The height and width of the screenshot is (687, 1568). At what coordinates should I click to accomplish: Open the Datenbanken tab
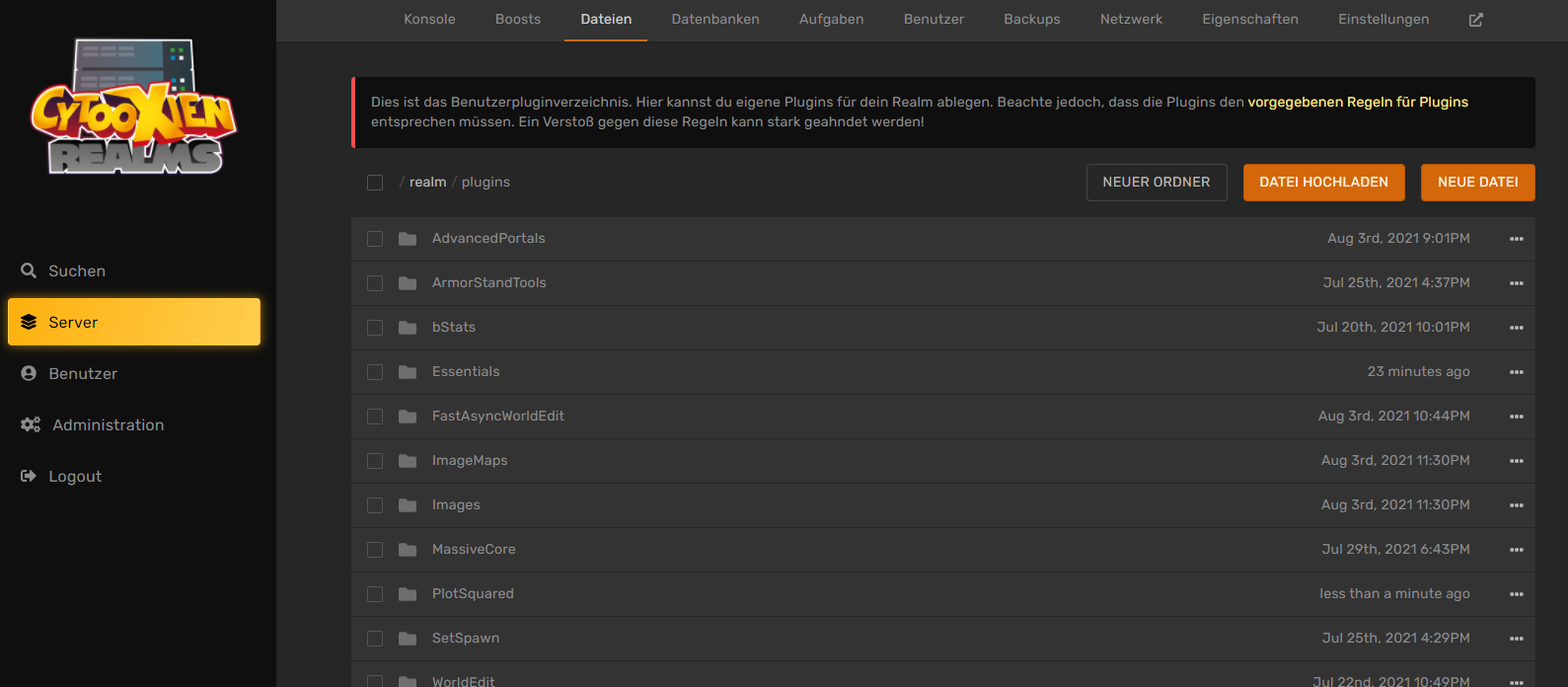tap(715, 20)
